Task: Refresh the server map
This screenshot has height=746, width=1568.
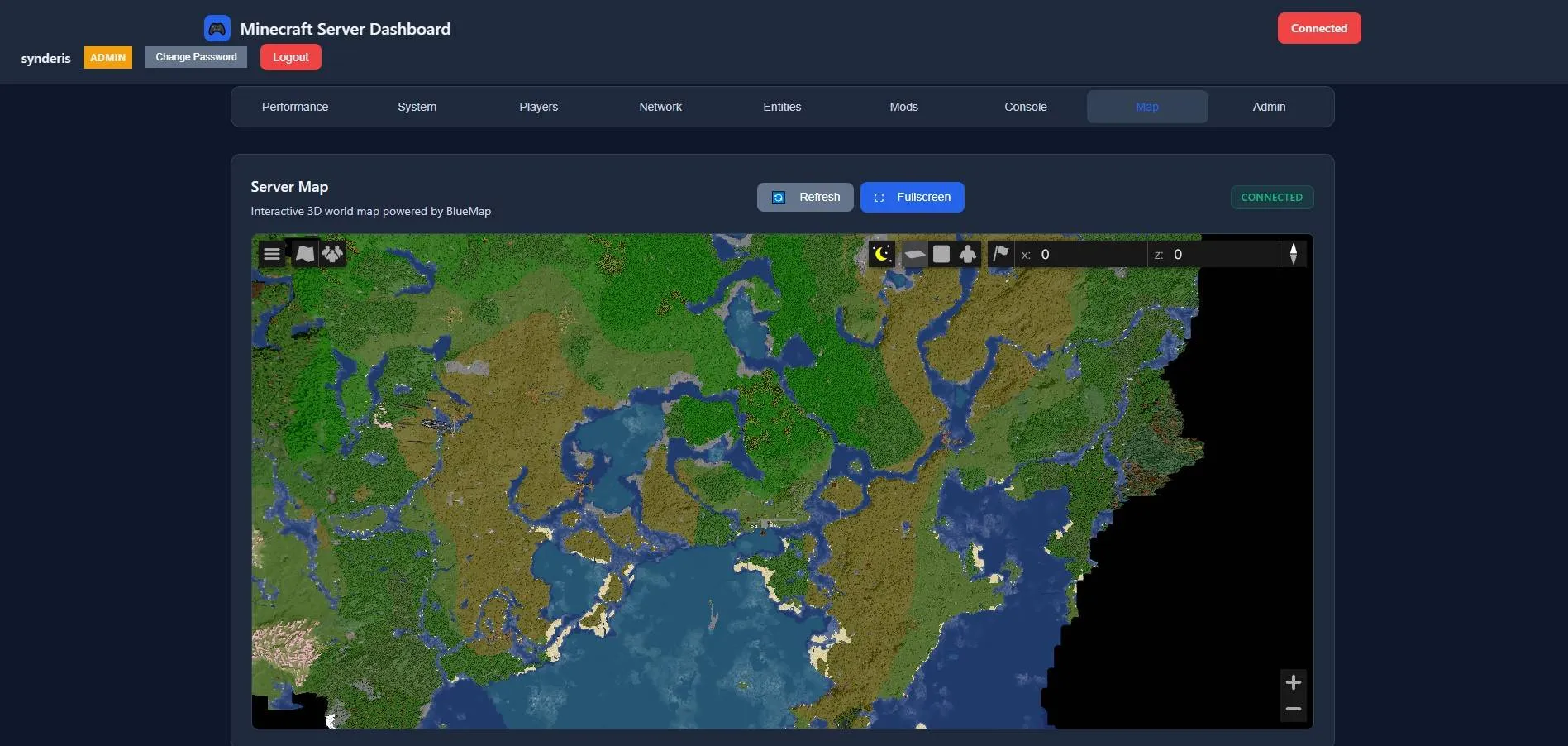Action: click(805, 197)
